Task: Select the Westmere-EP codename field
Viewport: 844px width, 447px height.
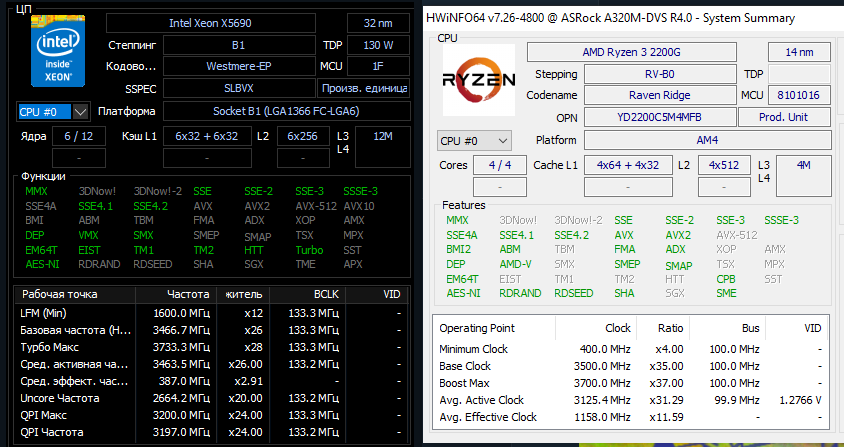Action: tap(239, 66)
